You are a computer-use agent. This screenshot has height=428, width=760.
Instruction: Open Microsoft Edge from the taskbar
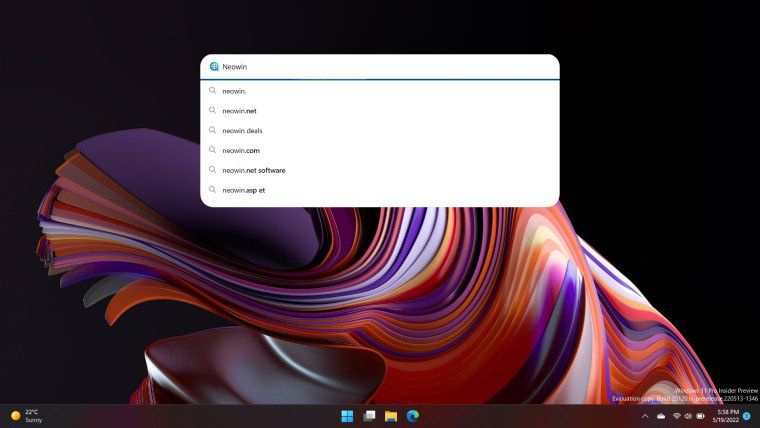412,416
